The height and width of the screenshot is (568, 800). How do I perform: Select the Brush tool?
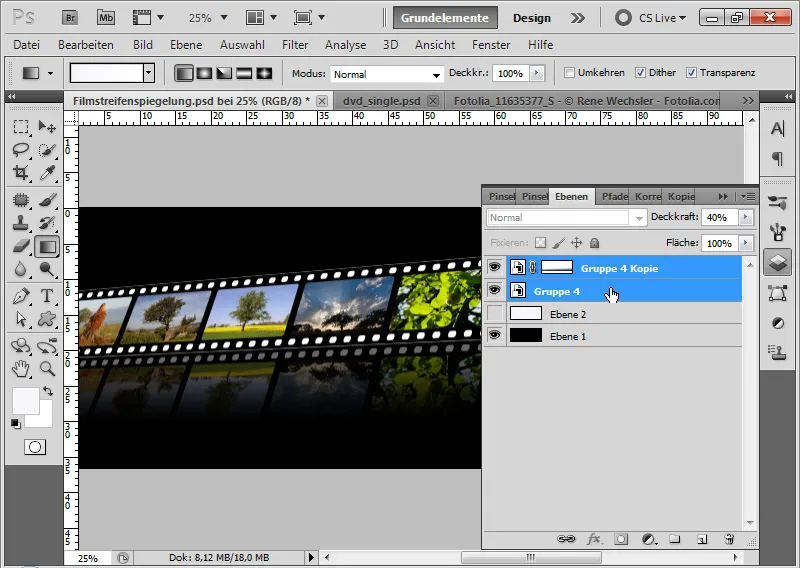pyautogui.click(x=47, y=200)
